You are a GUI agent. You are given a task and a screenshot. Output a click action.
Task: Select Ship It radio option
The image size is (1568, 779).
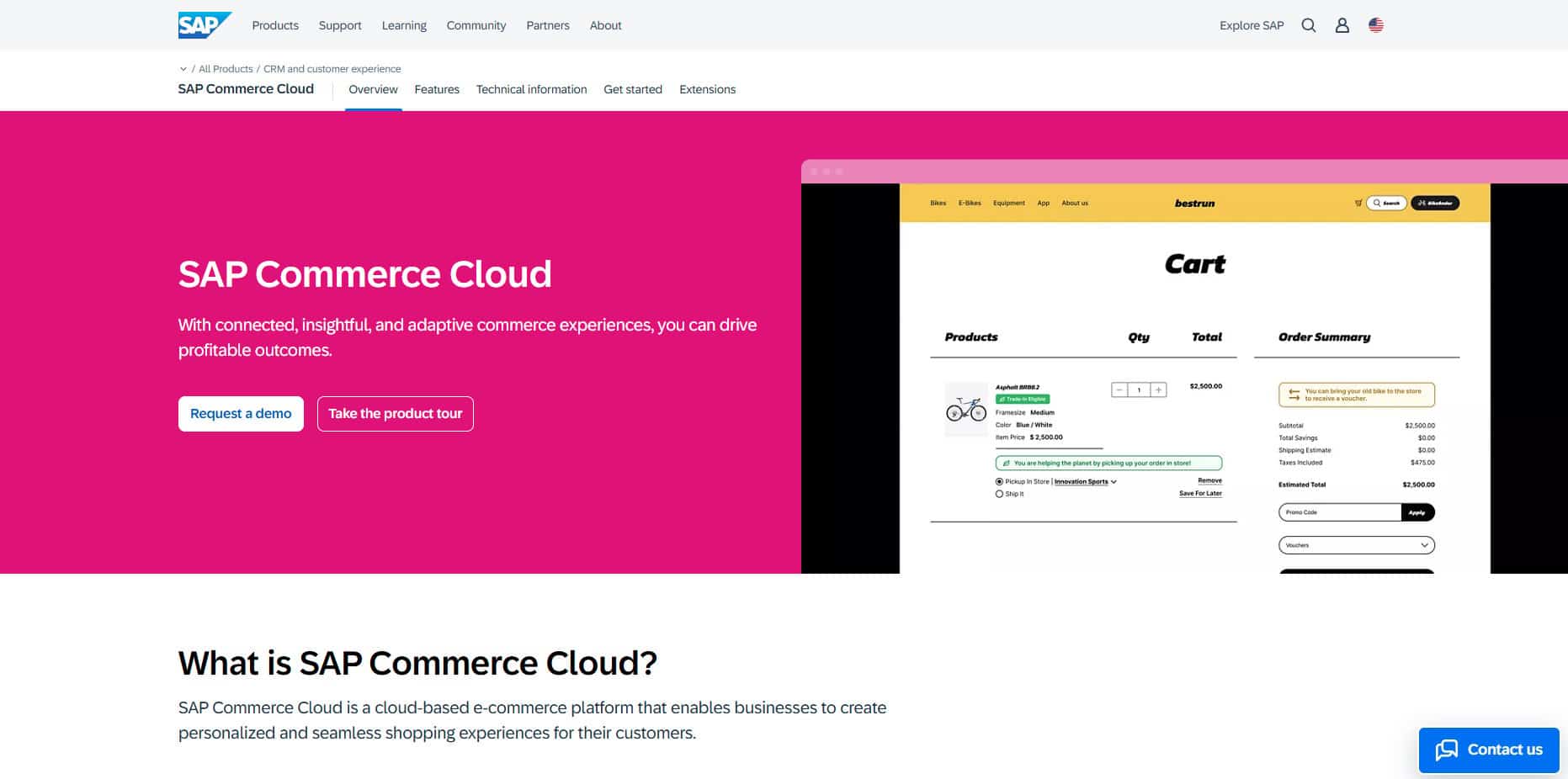[999, 494]
